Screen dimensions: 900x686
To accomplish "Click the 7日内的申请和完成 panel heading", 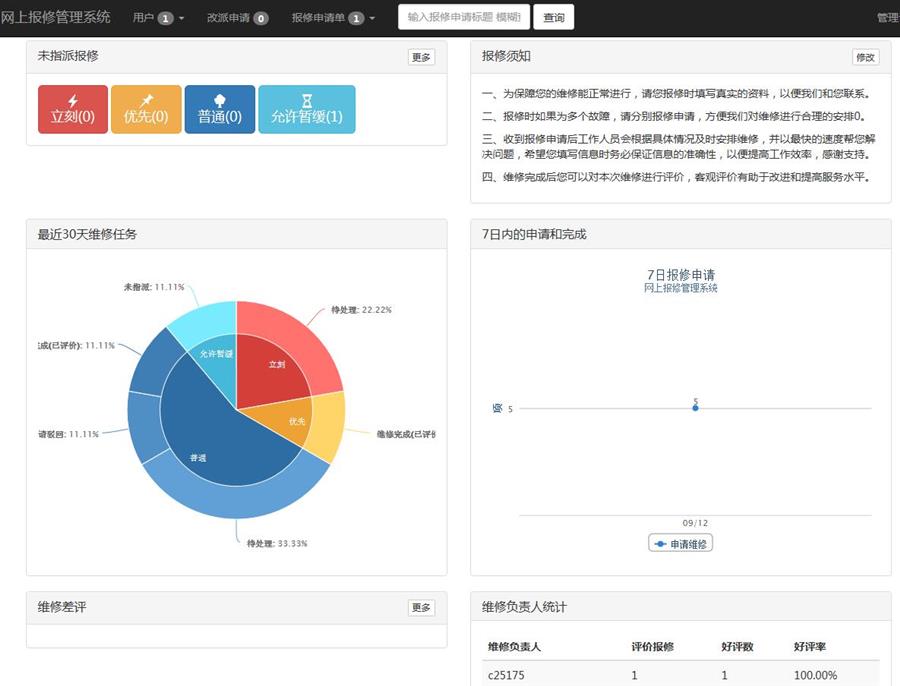I will [534, 234].
